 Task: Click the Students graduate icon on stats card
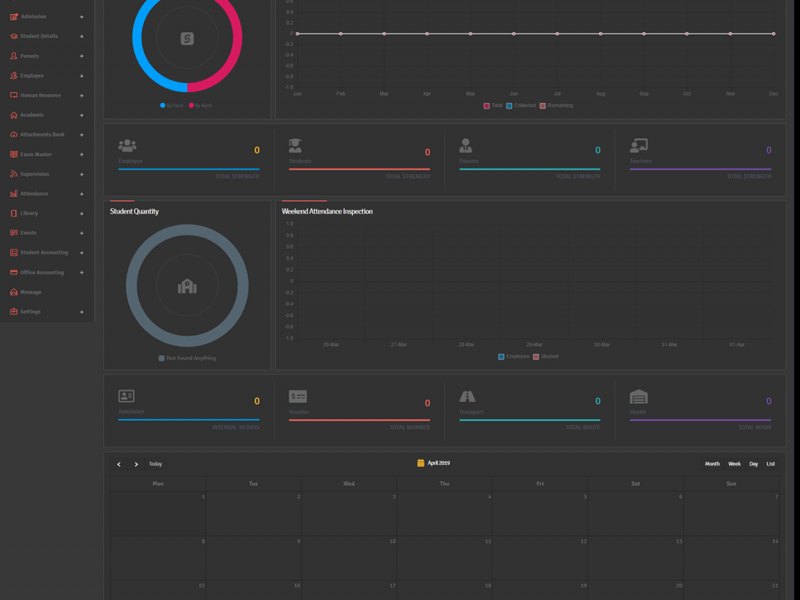[295, 145]
